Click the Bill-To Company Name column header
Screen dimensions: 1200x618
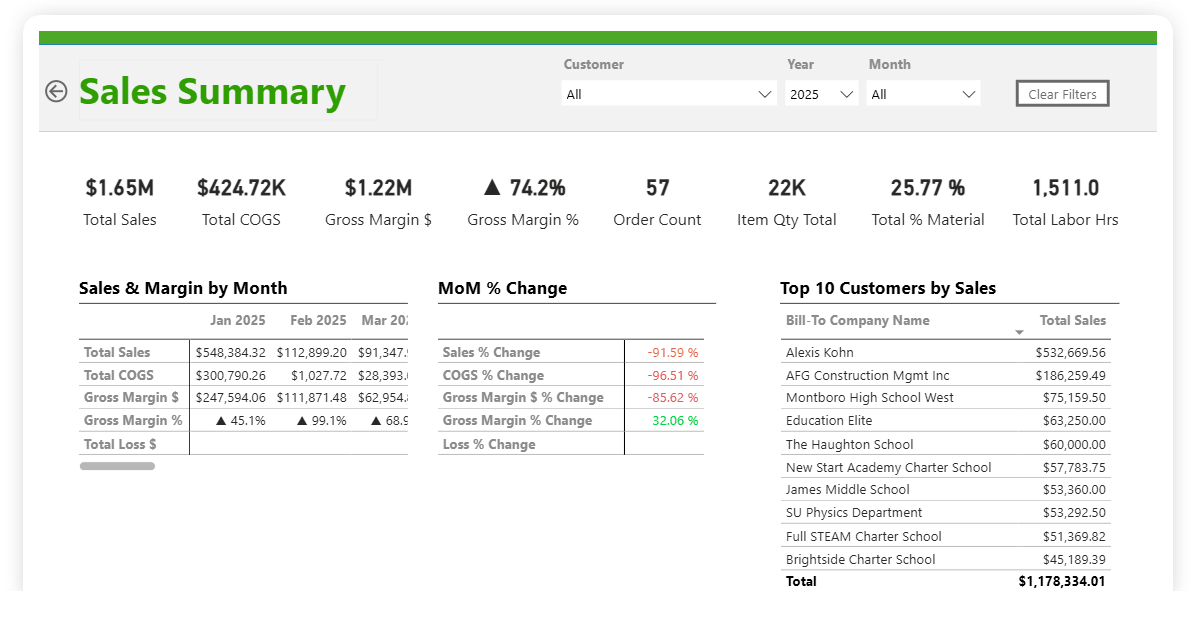click(x=858, y=320)
